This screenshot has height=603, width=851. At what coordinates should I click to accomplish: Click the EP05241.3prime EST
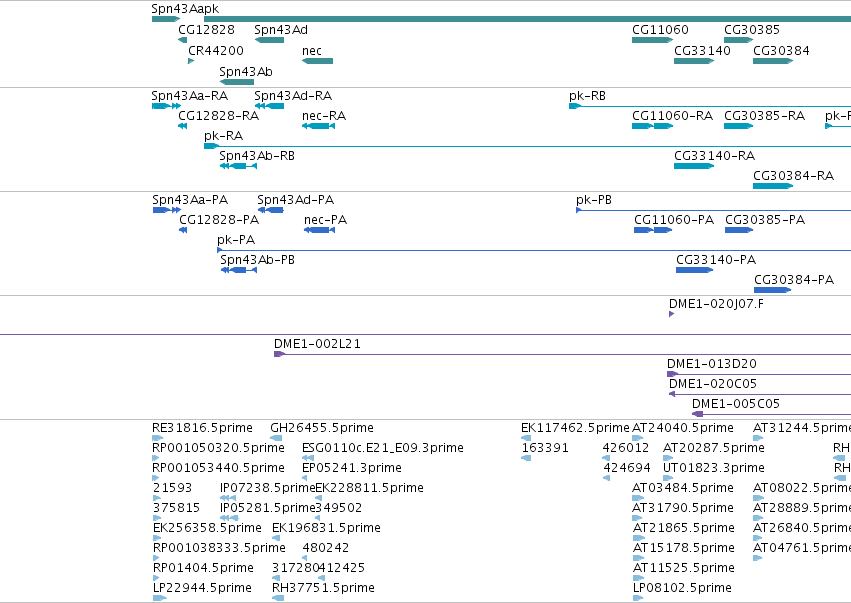304,478
